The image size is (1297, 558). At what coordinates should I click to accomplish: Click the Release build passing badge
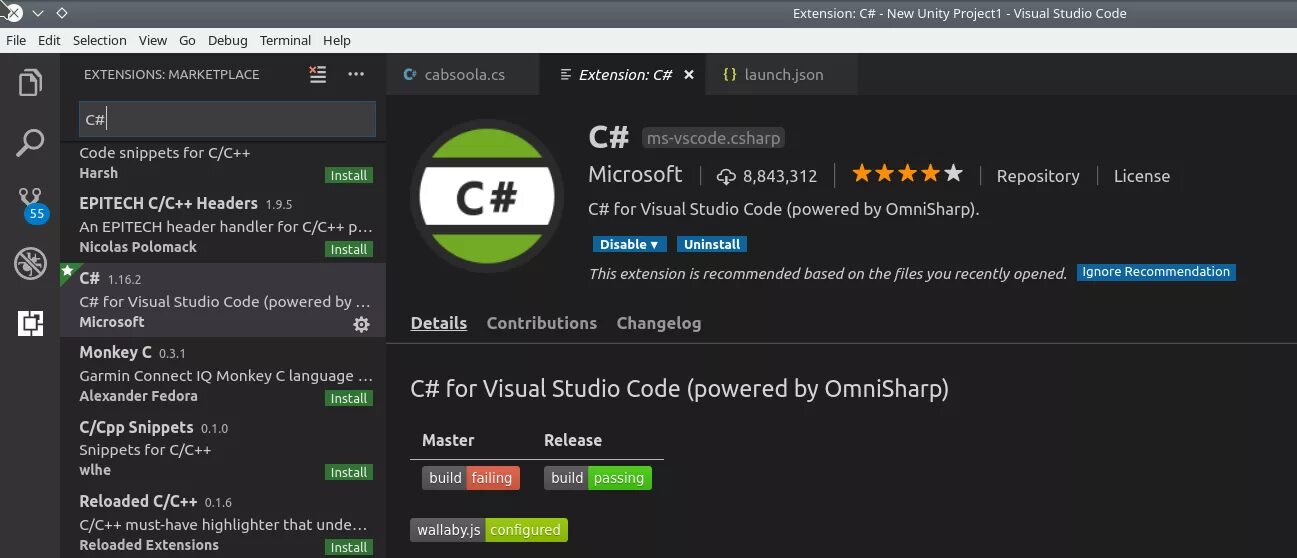point(598,478)
